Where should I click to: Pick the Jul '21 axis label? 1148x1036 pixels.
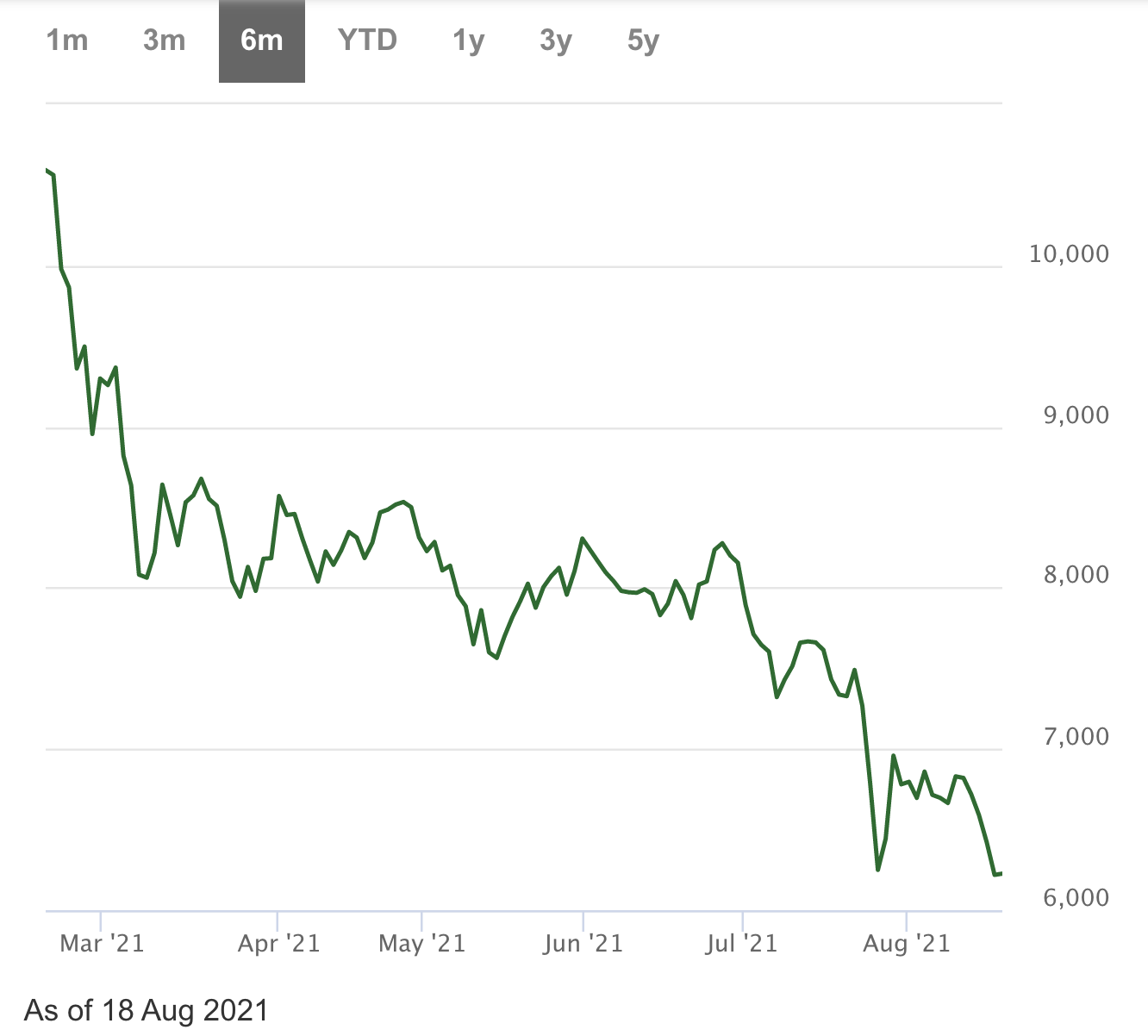(x=741, y=944)
